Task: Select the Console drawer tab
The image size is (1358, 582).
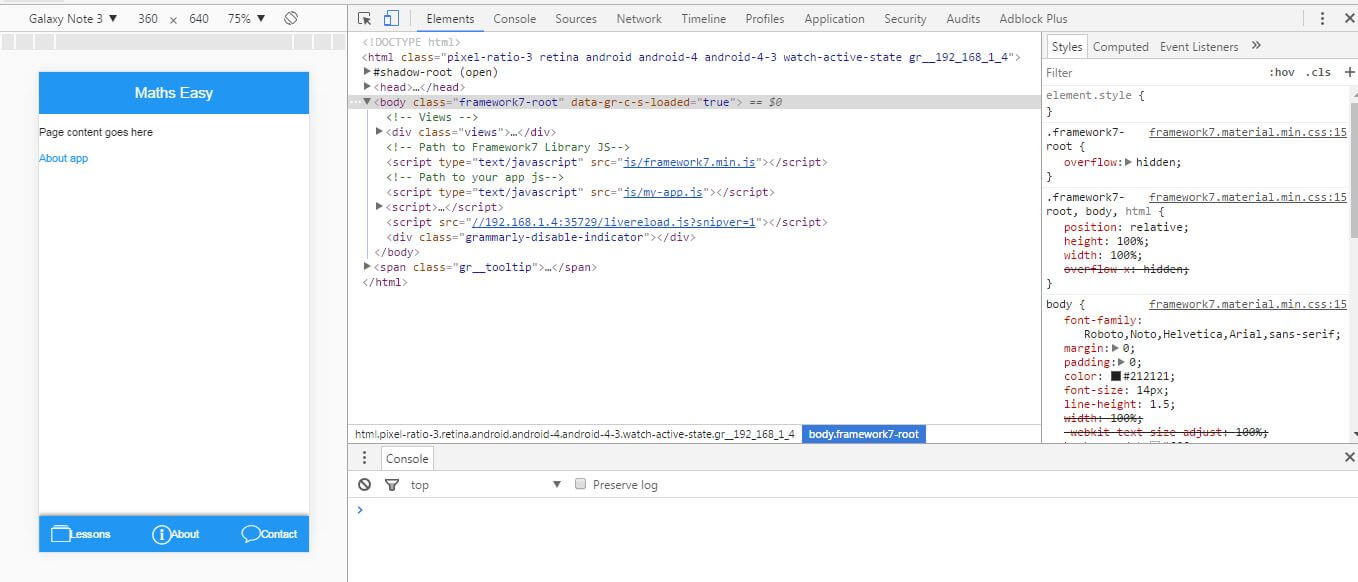Action: [407, 458]
